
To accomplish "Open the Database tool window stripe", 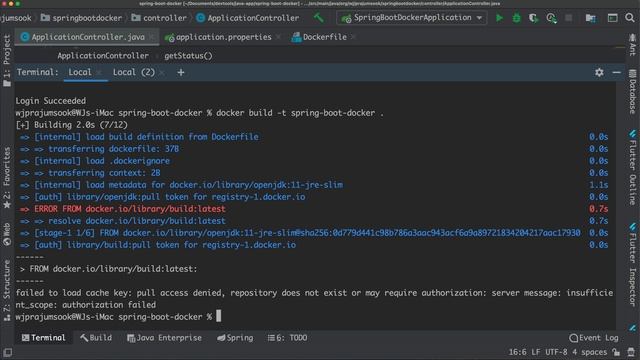I will [x=632, y=91].
